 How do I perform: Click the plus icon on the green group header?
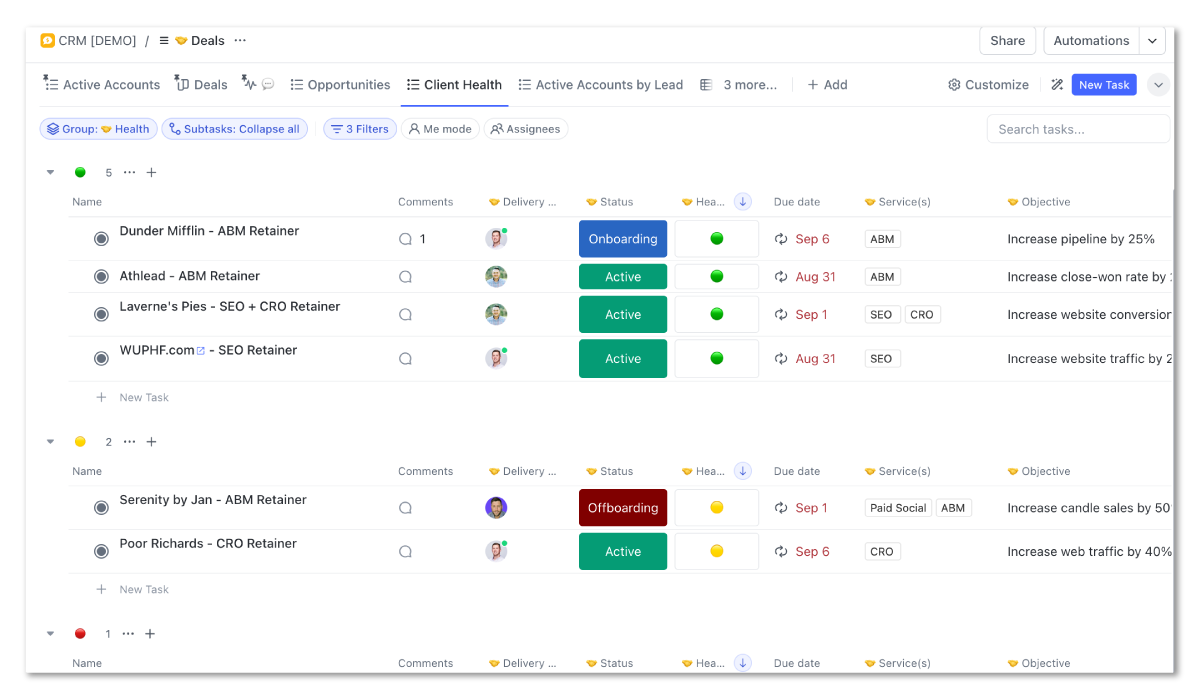pyautogui.click(x=151, y=172)
